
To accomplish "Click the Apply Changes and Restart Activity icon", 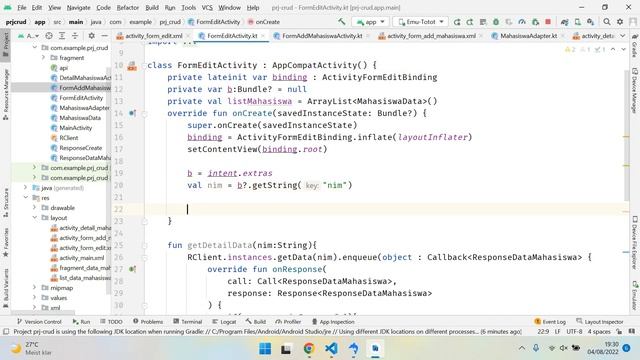I will pos(457,22).
